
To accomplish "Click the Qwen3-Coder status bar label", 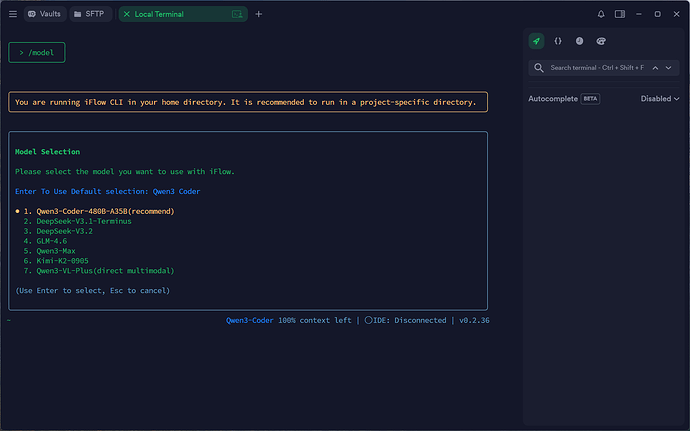I will point(250,320).
